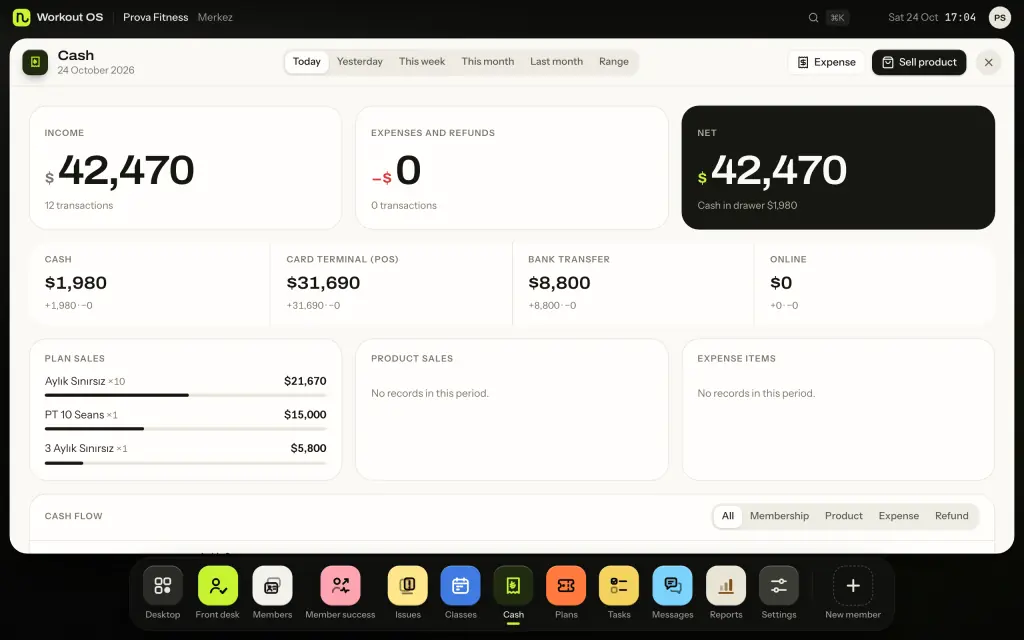Screen dimensions: 1024x640
Task: Click the Expense button
Action: pyautogui.click(x=826, y=62)
